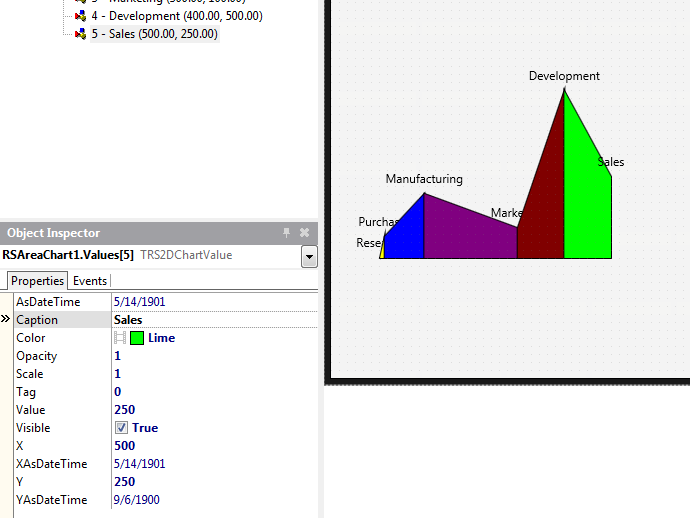Select the Properties tab

(37, 281)
